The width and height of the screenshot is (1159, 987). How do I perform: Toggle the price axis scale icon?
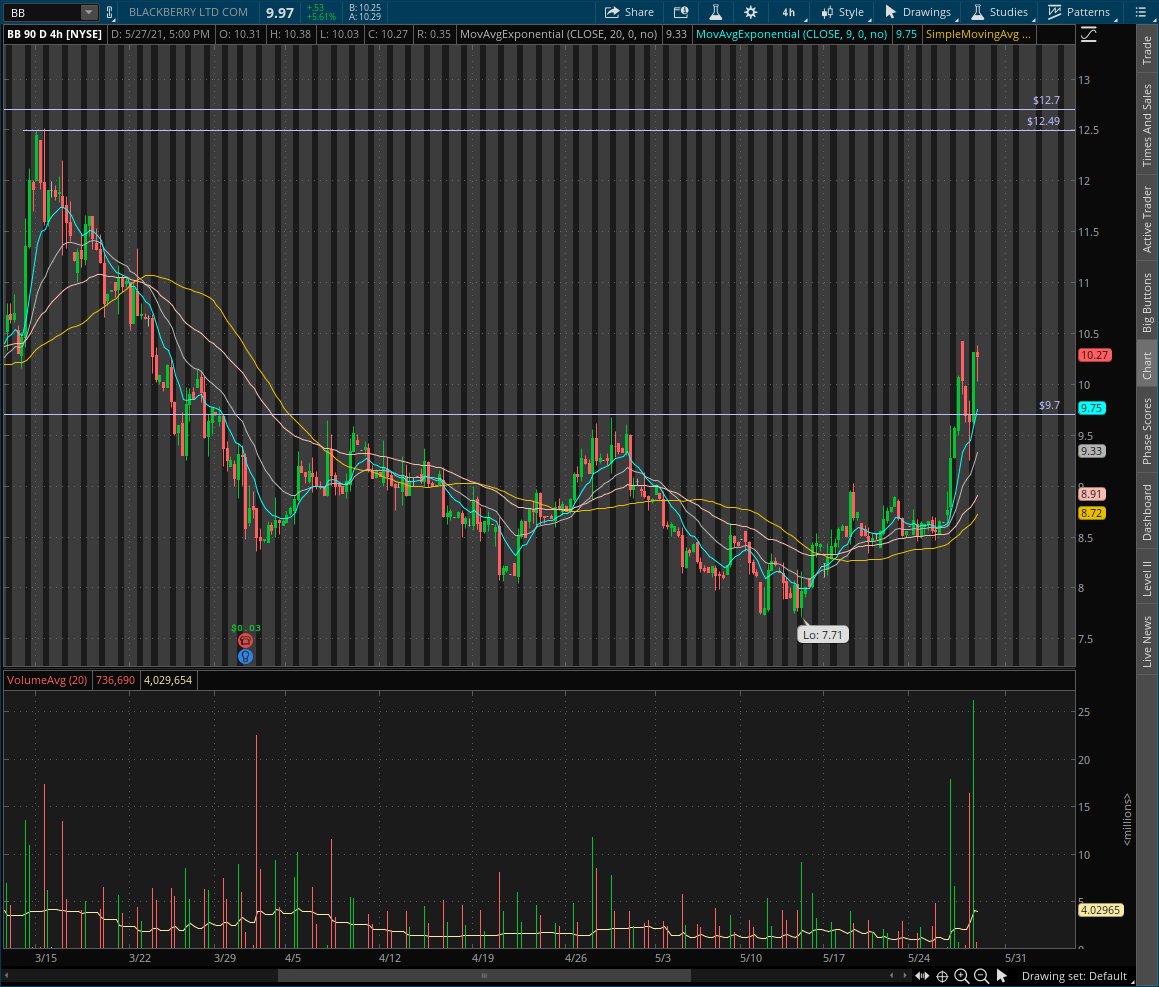click(1089, 35)
